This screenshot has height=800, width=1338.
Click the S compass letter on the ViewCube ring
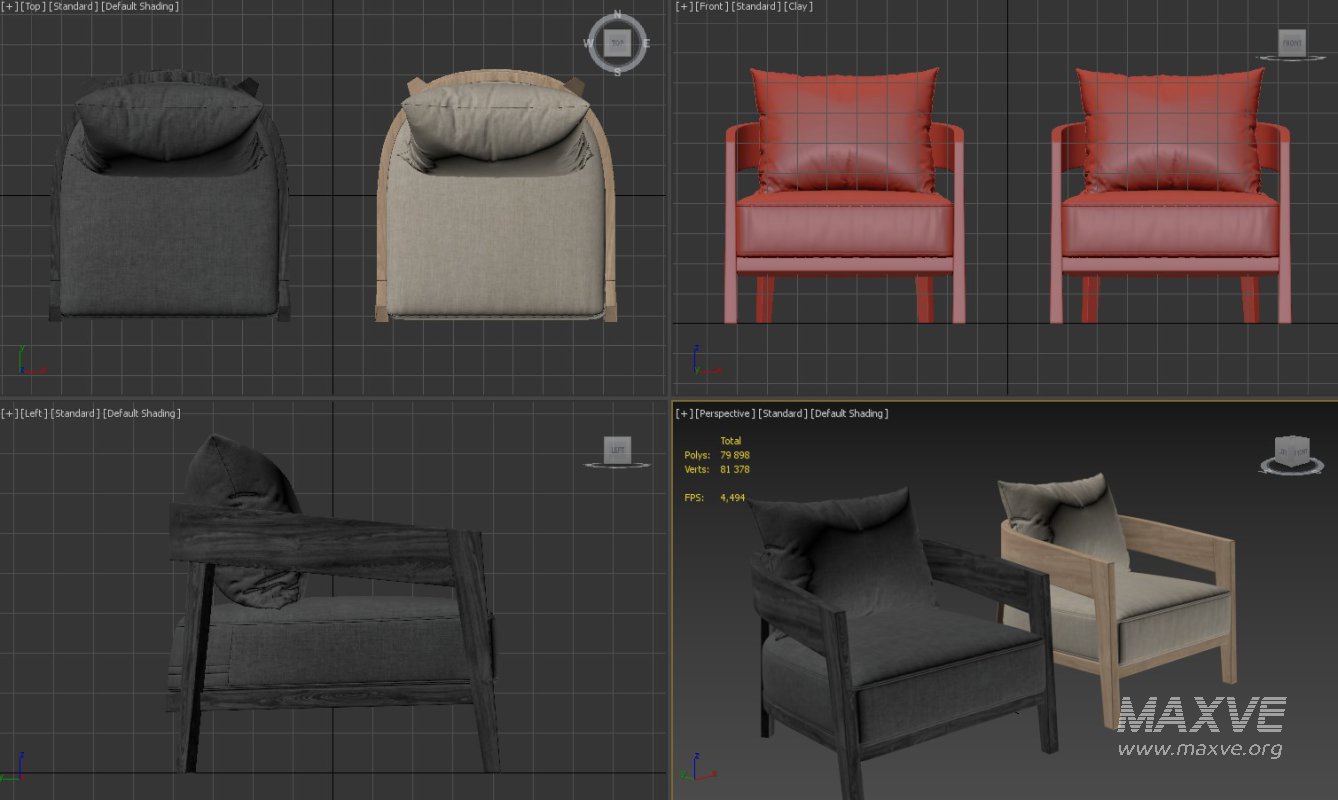pos(617,72)
